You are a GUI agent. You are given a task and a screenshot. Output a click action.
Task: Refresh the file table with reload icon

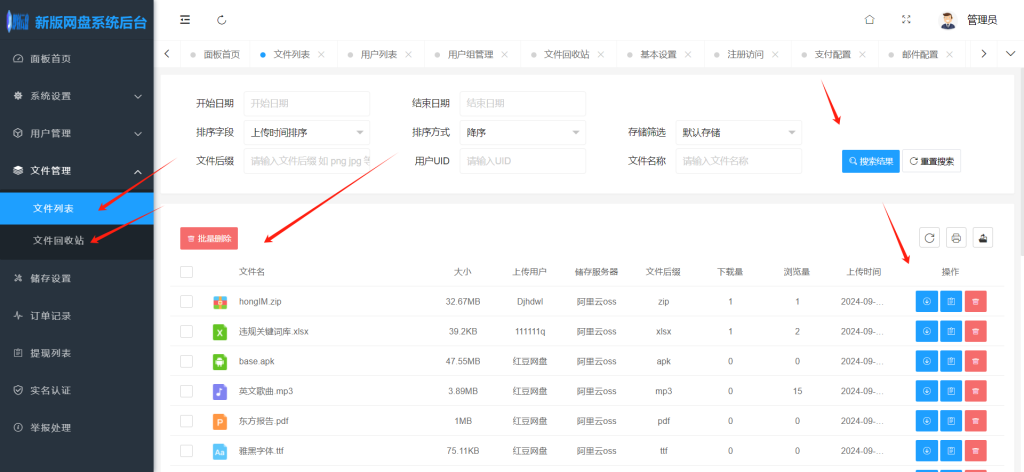929,238
